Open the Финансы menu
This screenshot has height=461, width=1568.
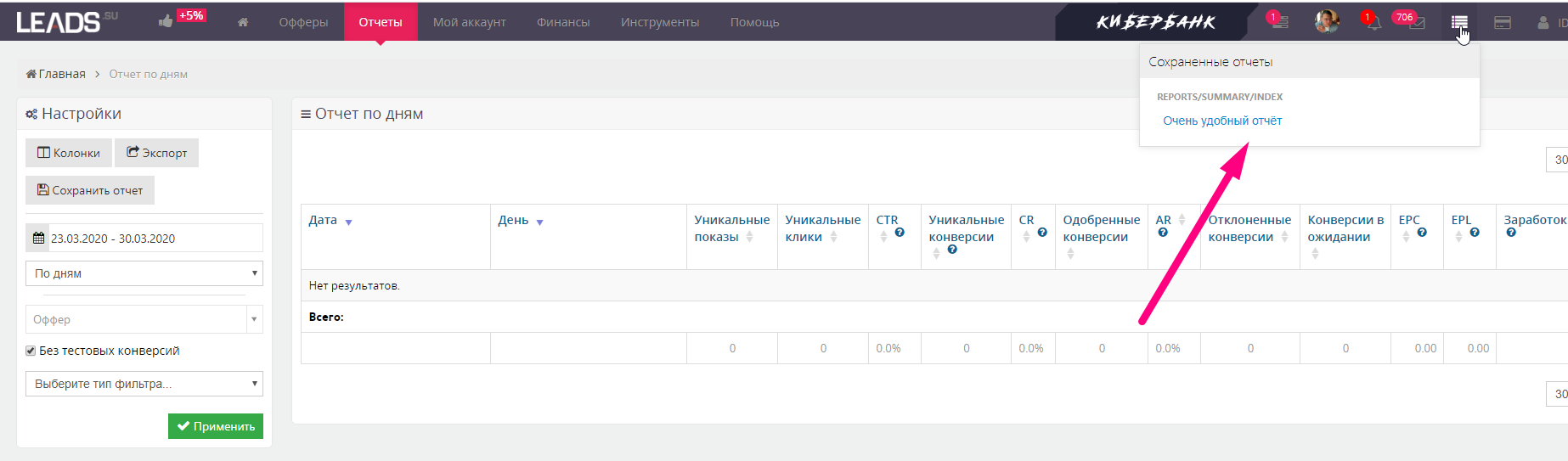click(563, 22)
